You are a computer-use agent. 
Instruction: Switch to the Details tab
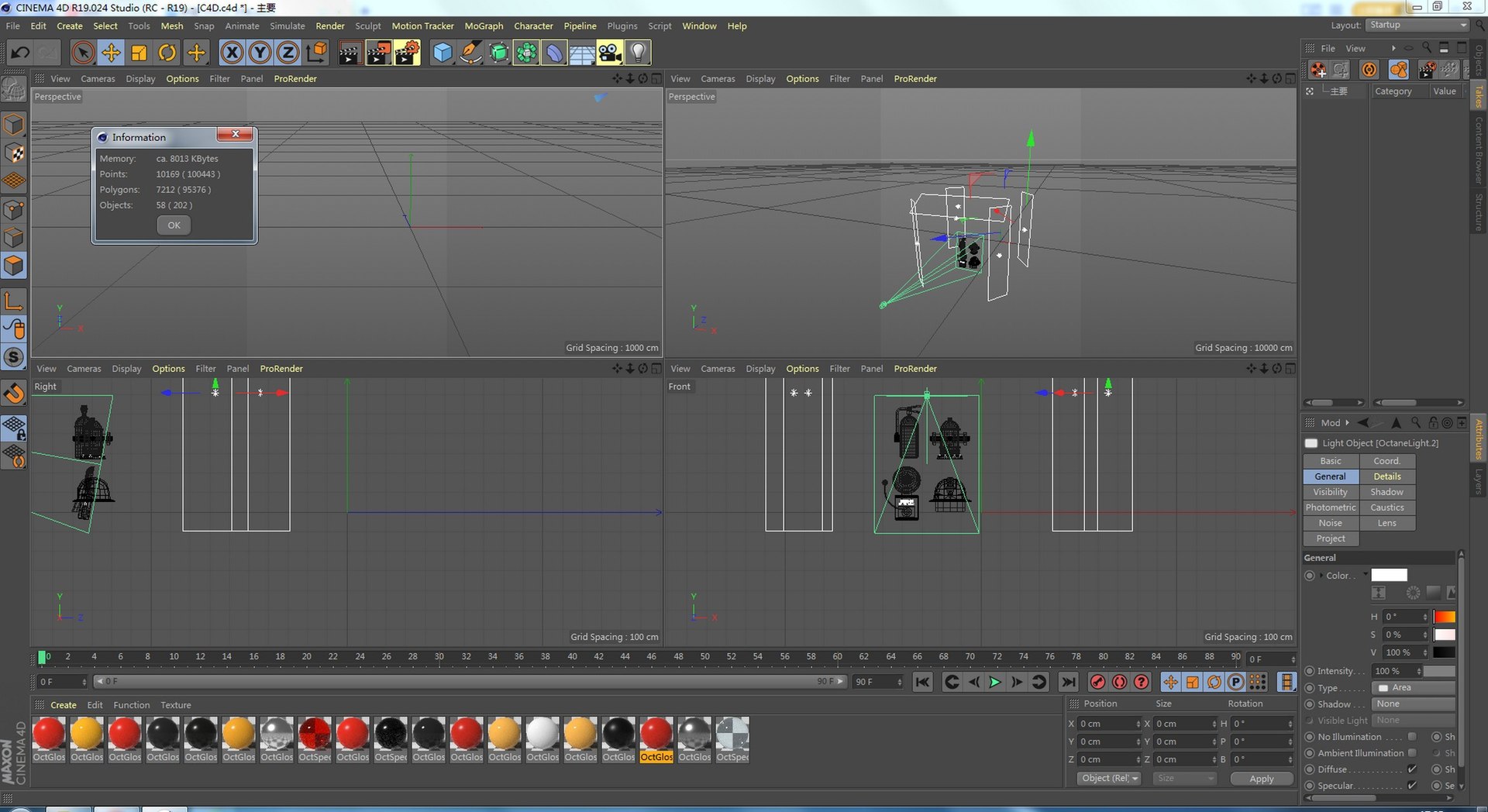[x=1386, y=477]
